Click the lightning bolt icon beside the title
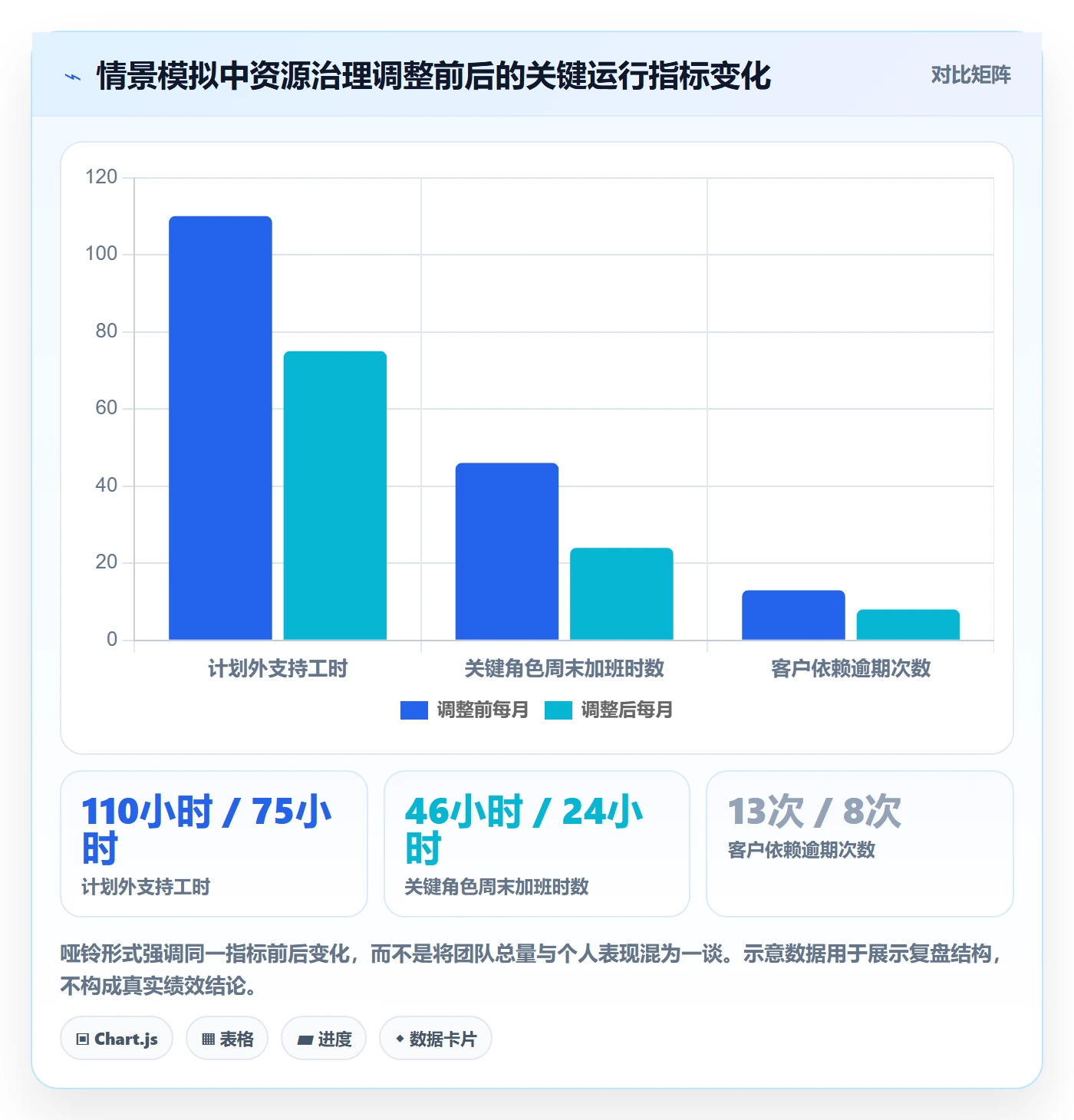The height and width of the screenshot is (1120, 1074). click(x=73, y=77)
